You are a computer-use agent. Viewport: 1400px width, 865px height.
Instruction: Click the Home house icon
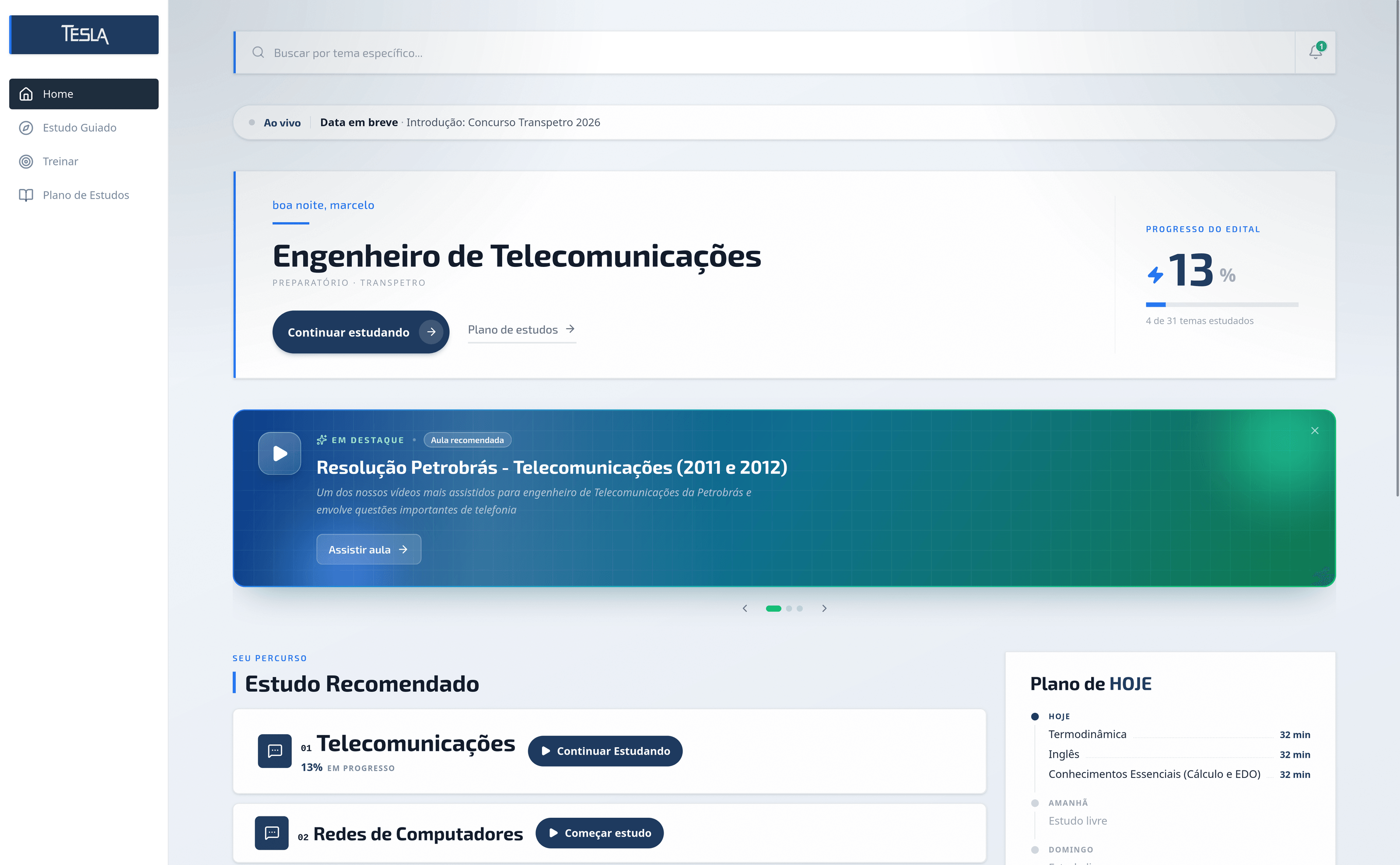26,94
